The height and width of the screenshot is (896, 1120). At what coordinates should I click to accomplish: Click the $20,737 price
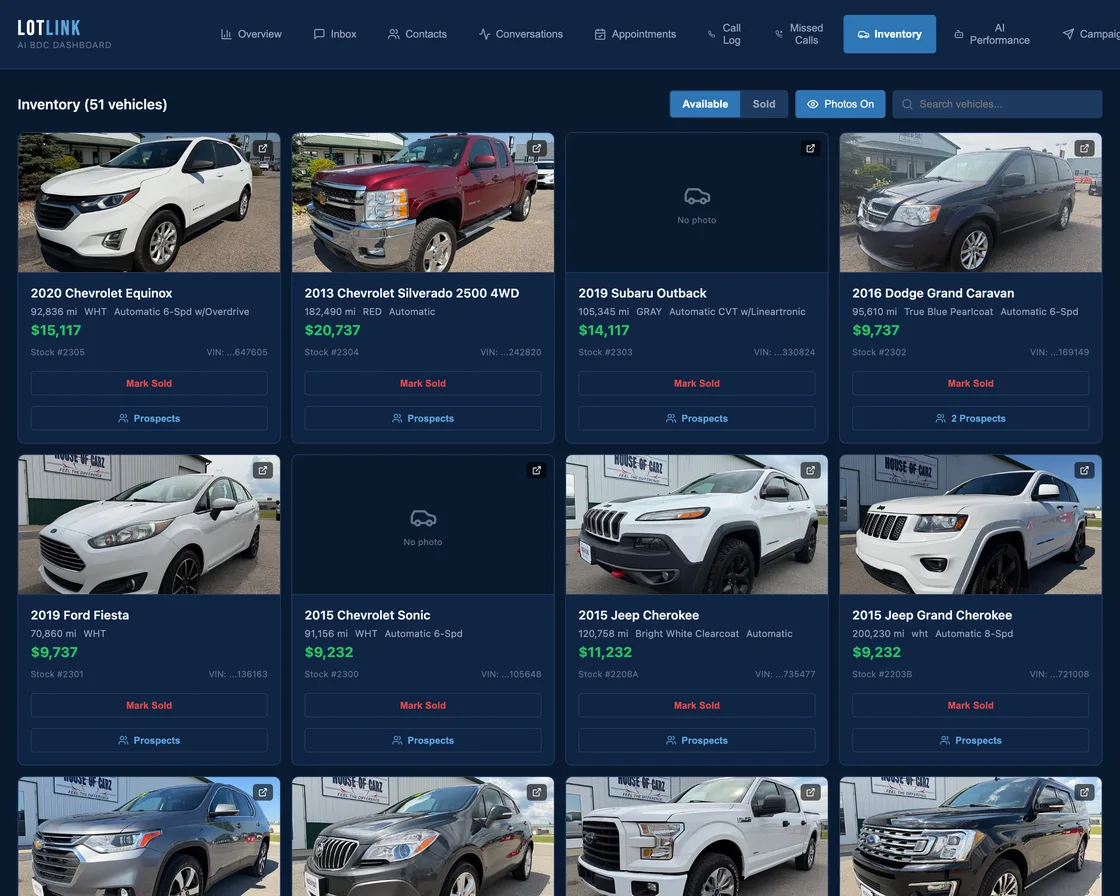(332, 330)
